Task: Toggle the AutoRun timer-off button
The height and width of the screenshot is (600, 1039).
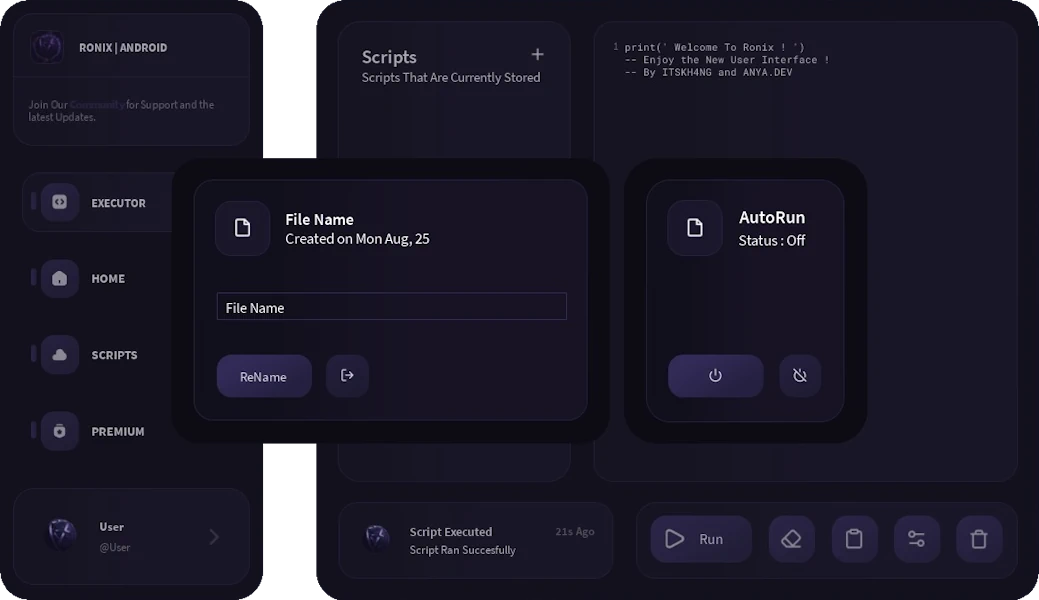Action: (x=800, y=376)
